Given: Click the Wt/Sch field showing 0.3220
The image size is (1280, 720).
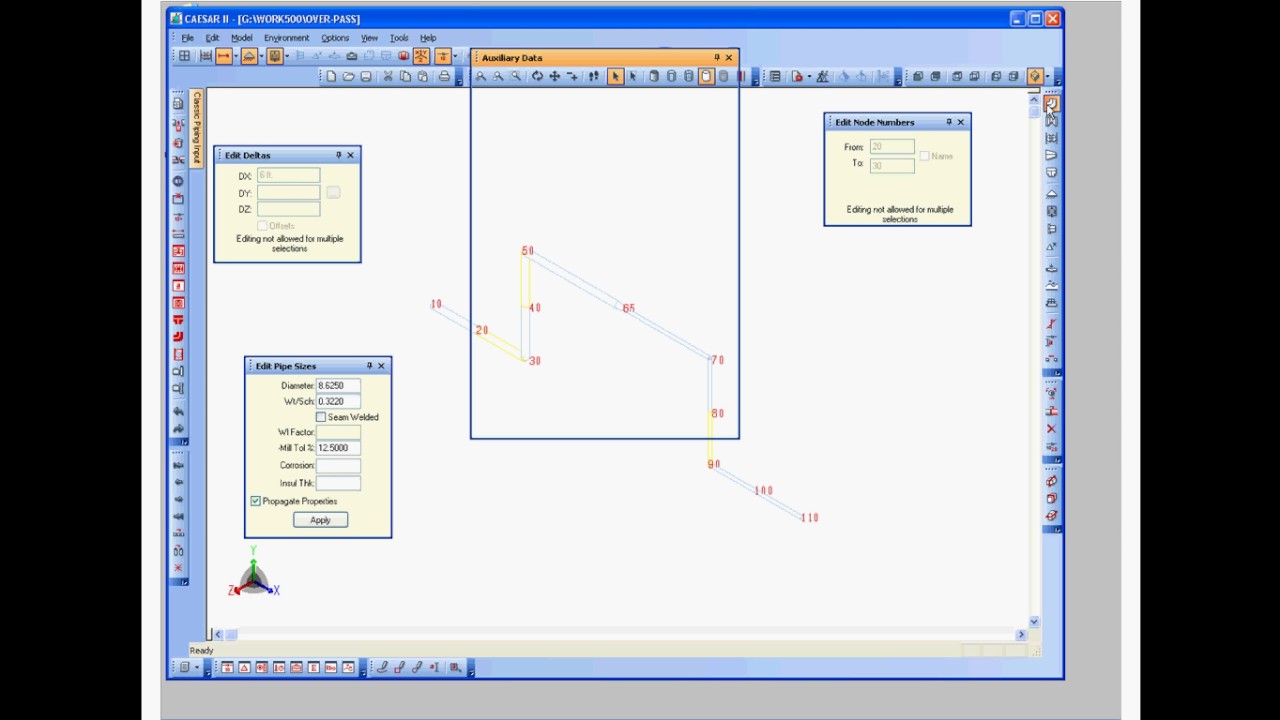Looking at the screenshot, I should click(x=338, y=401).
